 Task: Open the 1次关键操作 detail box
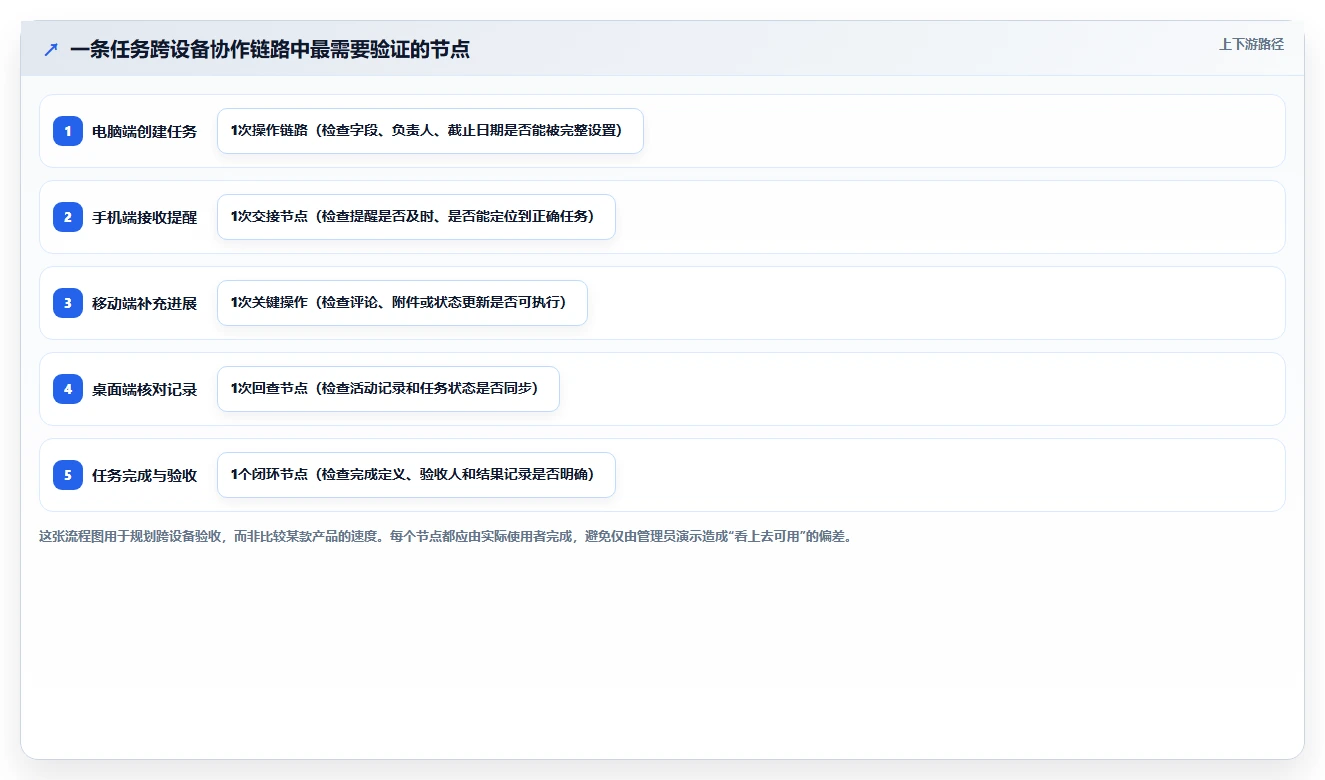tap(402, 303)
